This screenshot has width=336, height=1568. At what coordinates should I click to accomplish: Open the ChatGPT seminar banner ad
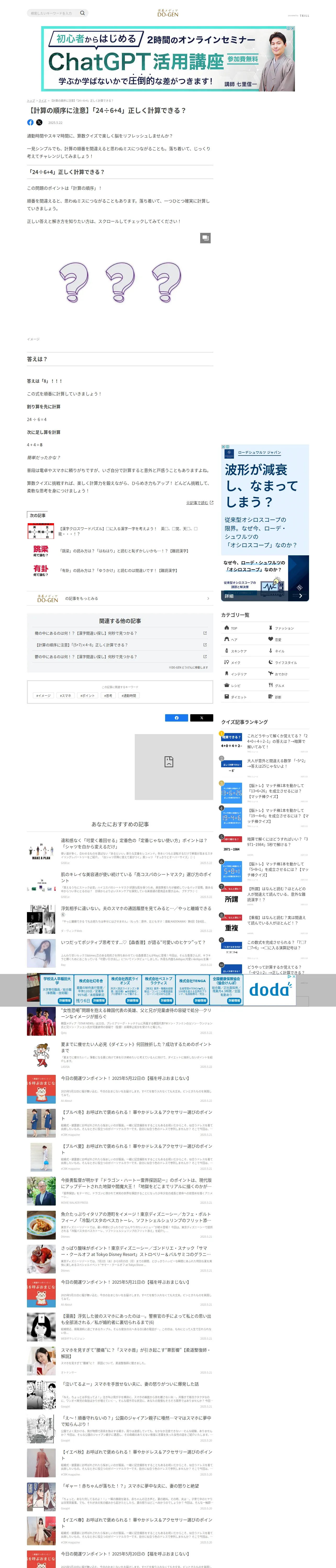[168, 59]
